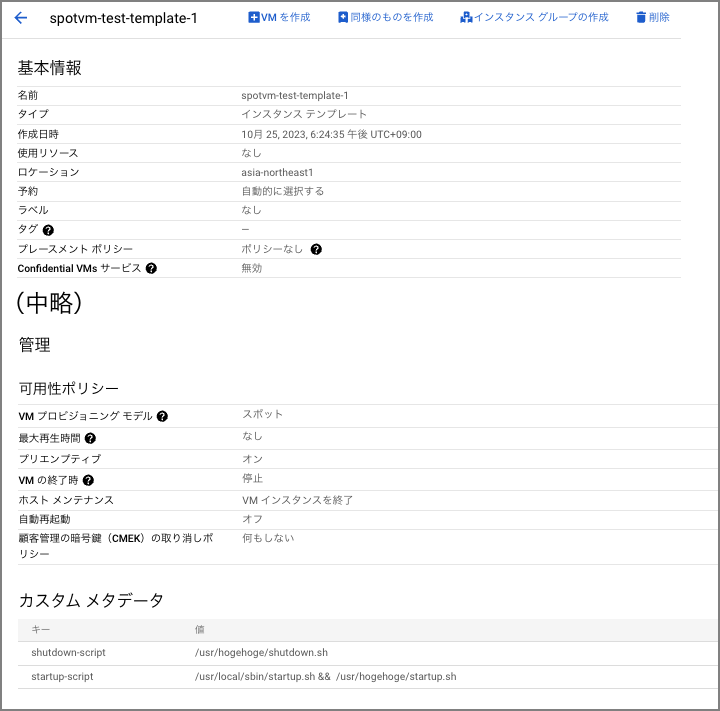Click the trash 削除 icon
This screenshot has height=711, width=720.
coord(641,18)
